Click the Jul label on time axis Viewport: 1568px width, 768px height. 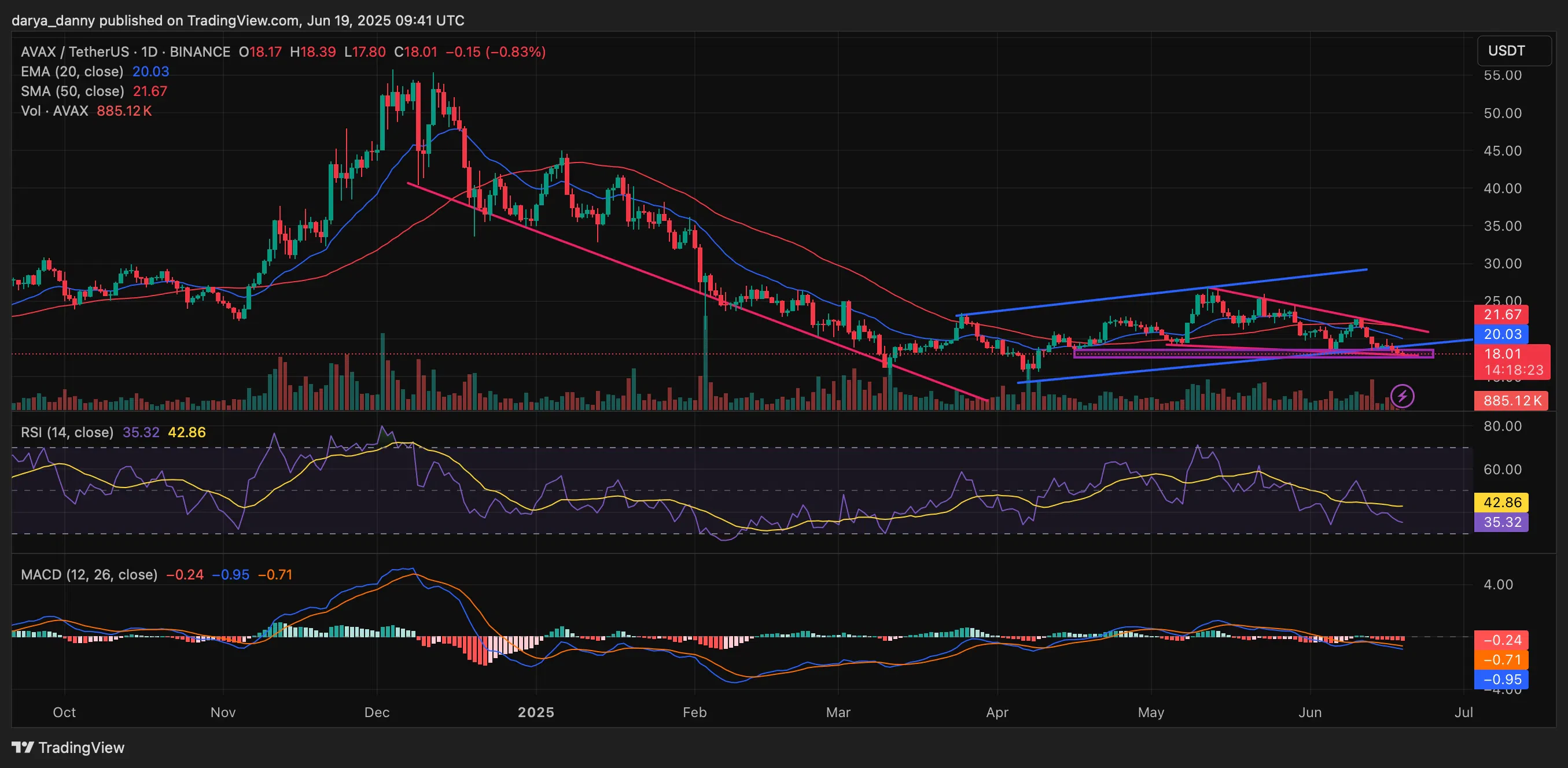click(x=1464, y=712)
